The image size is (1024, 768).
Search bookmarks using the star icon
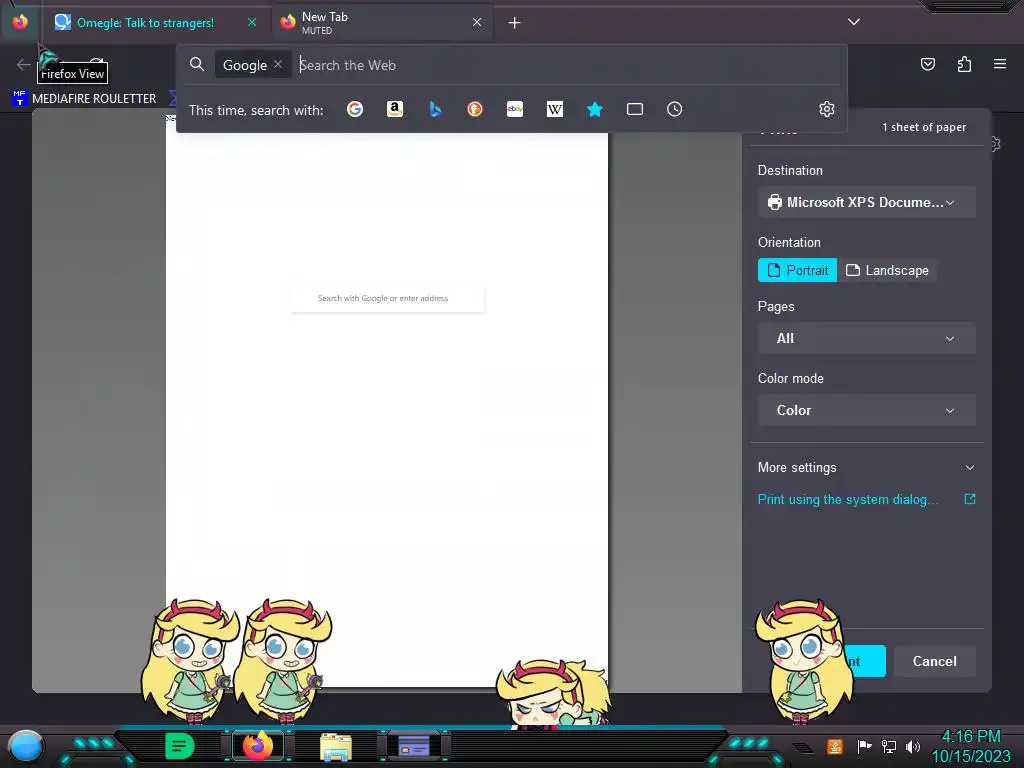[594, 109]
